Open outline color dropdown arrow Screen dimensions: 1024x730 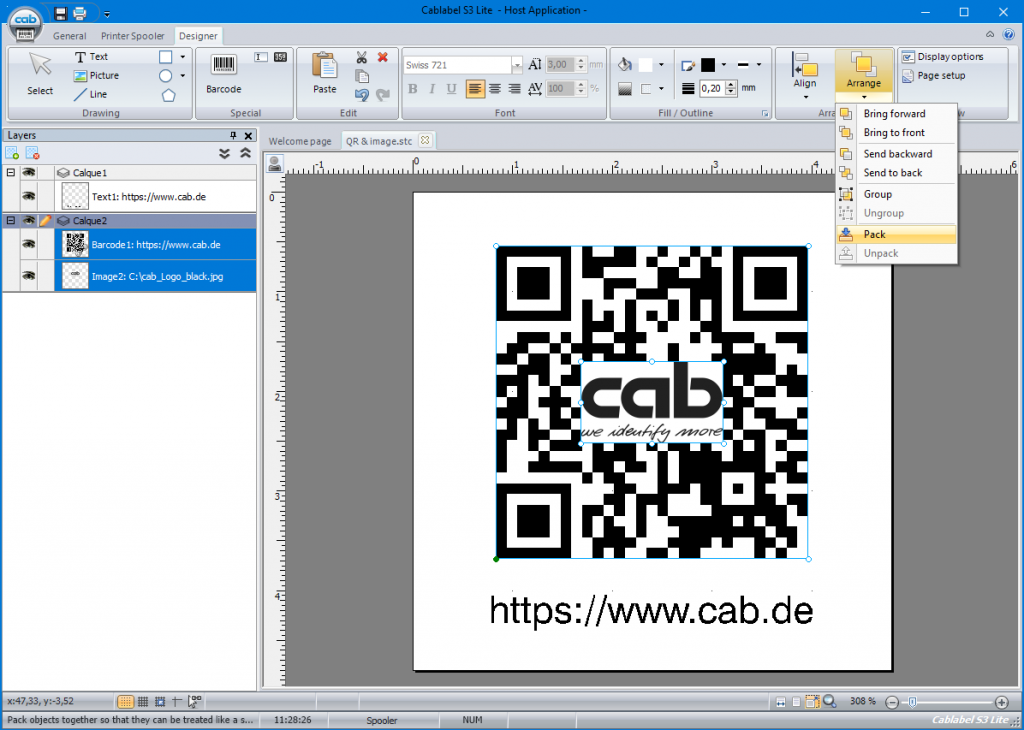click(724, 65)
